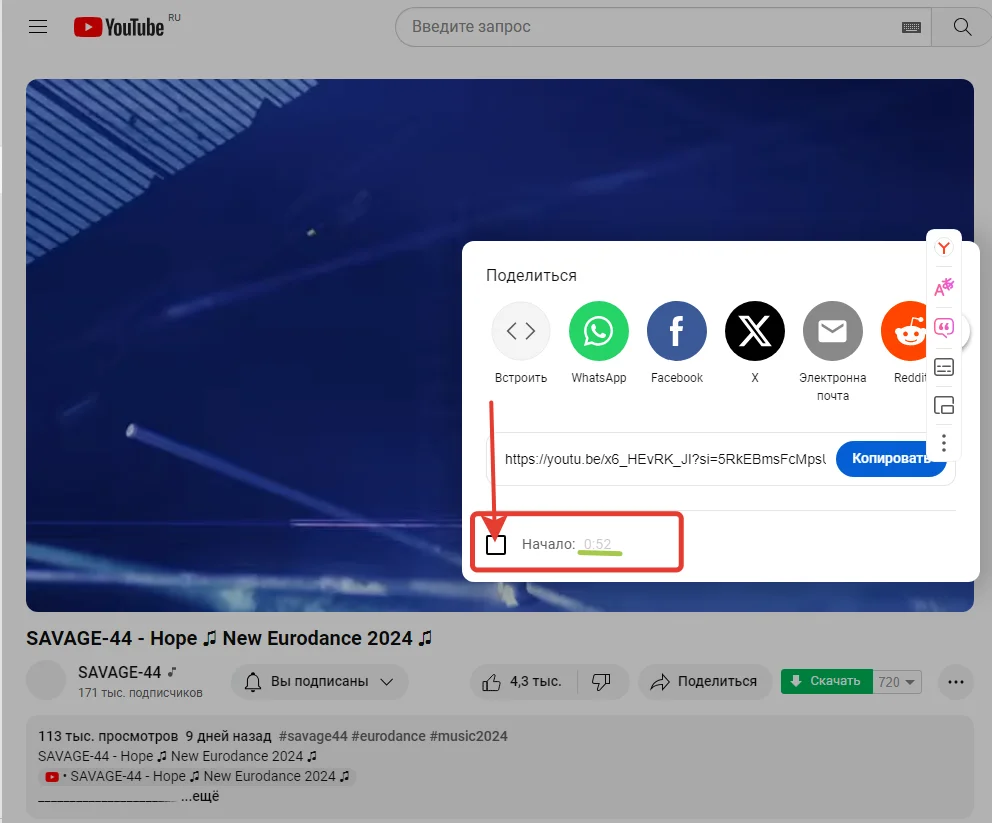Image resolution: width=992 pixels, height=823 pixels.
Task: Click the share URL text field
Action: coord(665,459)
